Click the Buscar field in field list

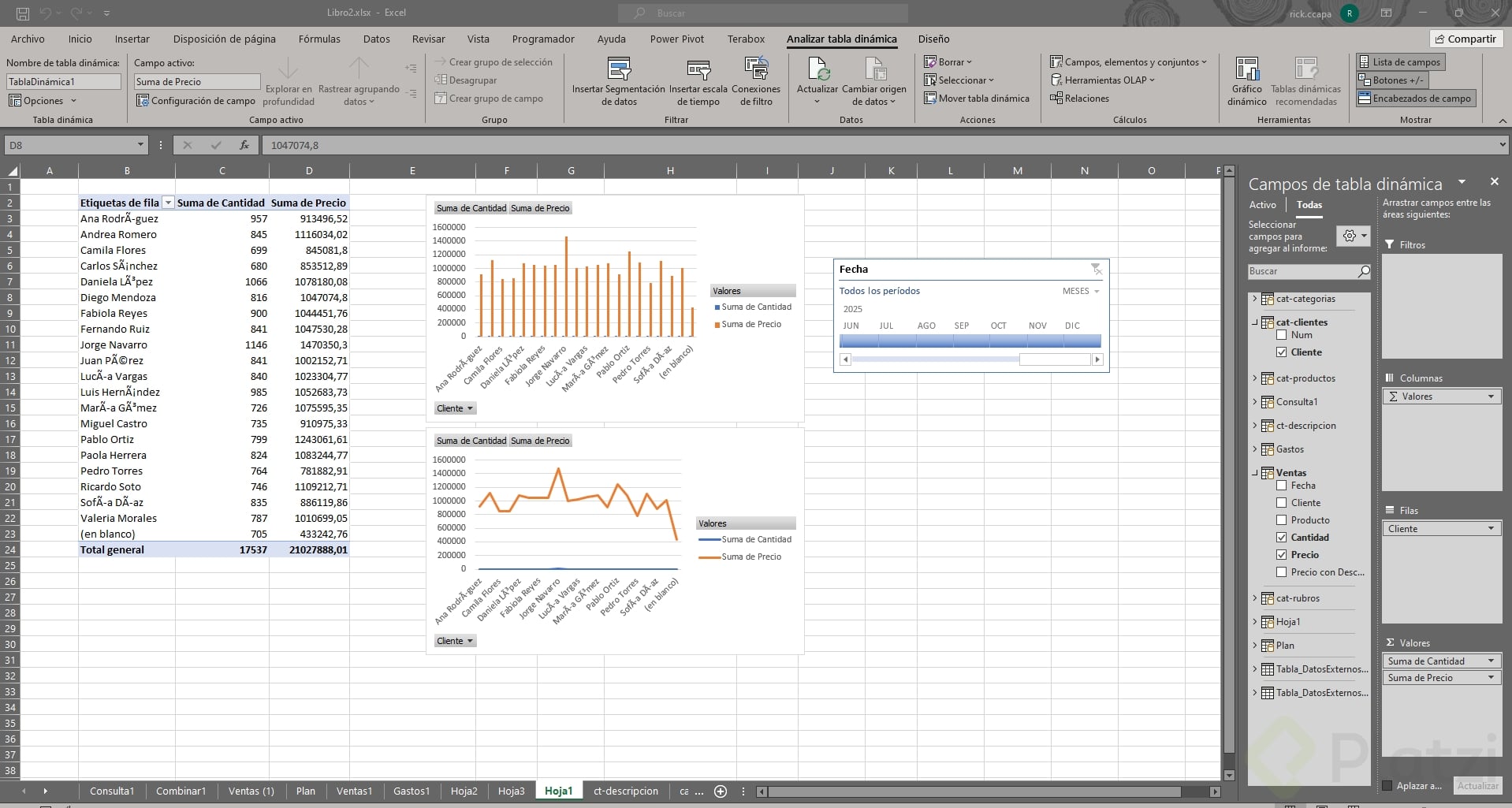1302,271
